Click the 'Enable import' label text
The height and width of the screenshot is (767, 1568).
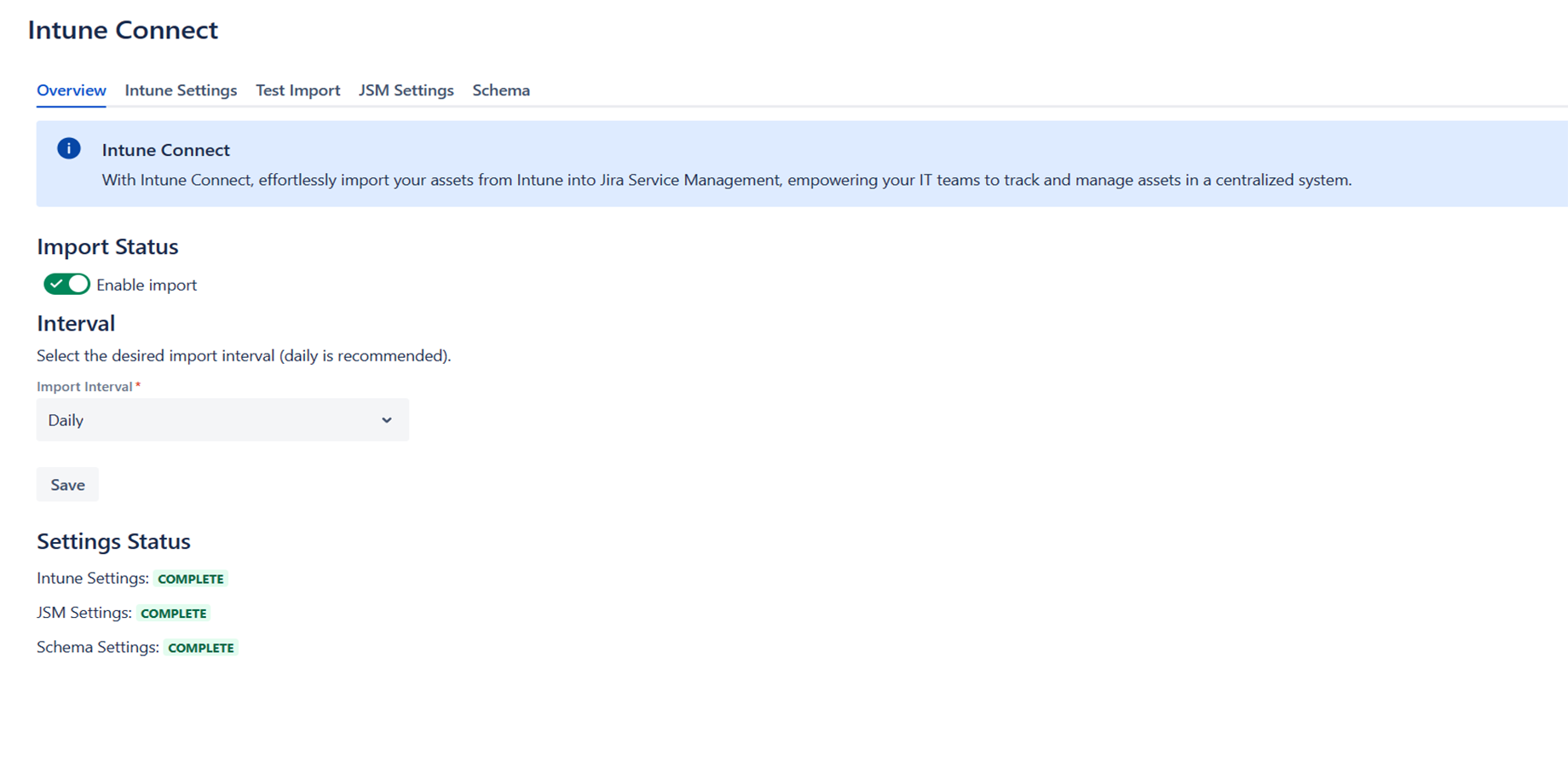click(147, 285)
